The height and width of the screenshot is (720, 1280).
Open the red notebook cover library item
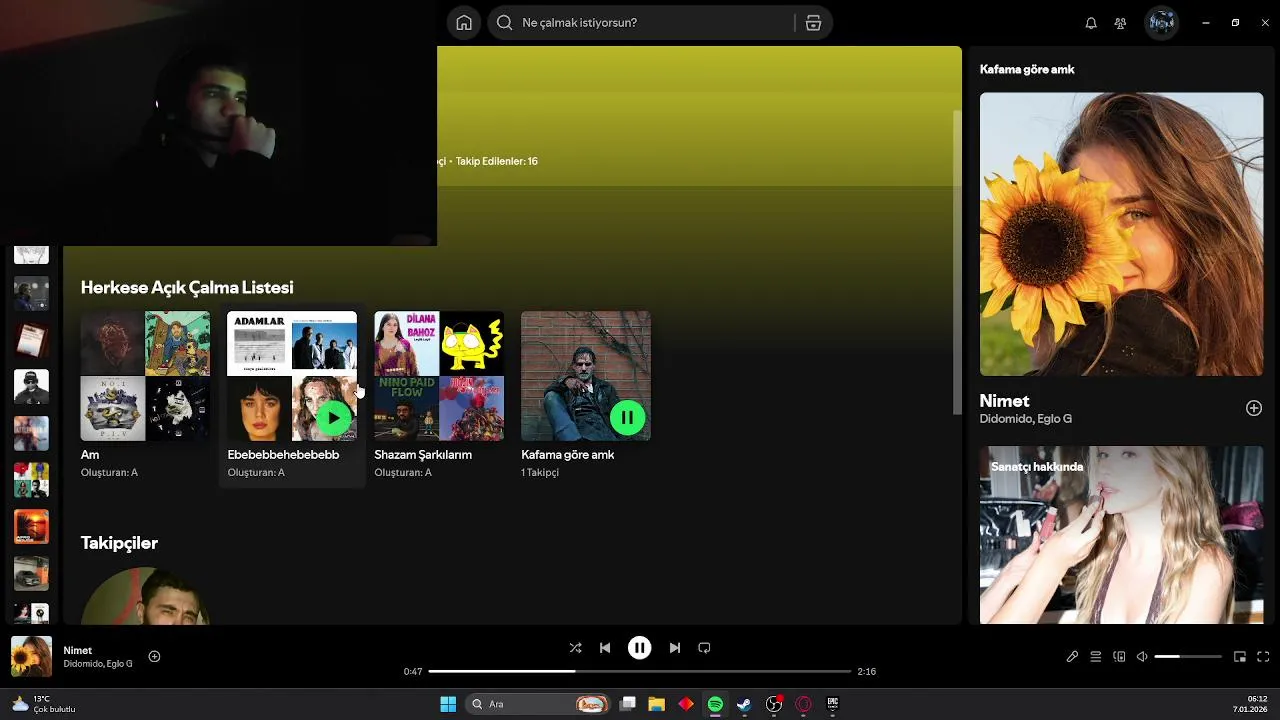pos(31,339)
